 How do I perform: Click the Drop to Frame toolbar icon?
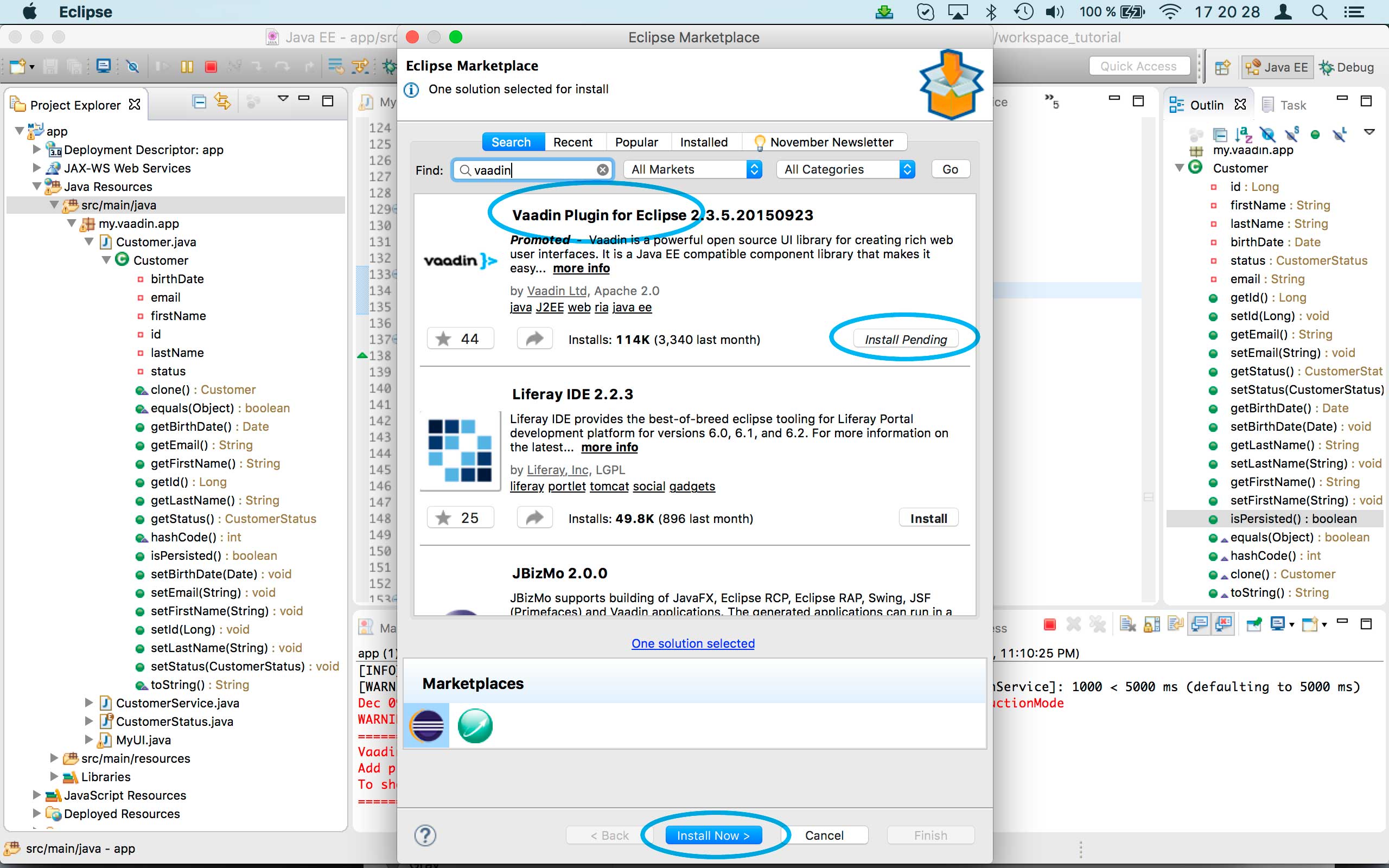coord(337,67)
